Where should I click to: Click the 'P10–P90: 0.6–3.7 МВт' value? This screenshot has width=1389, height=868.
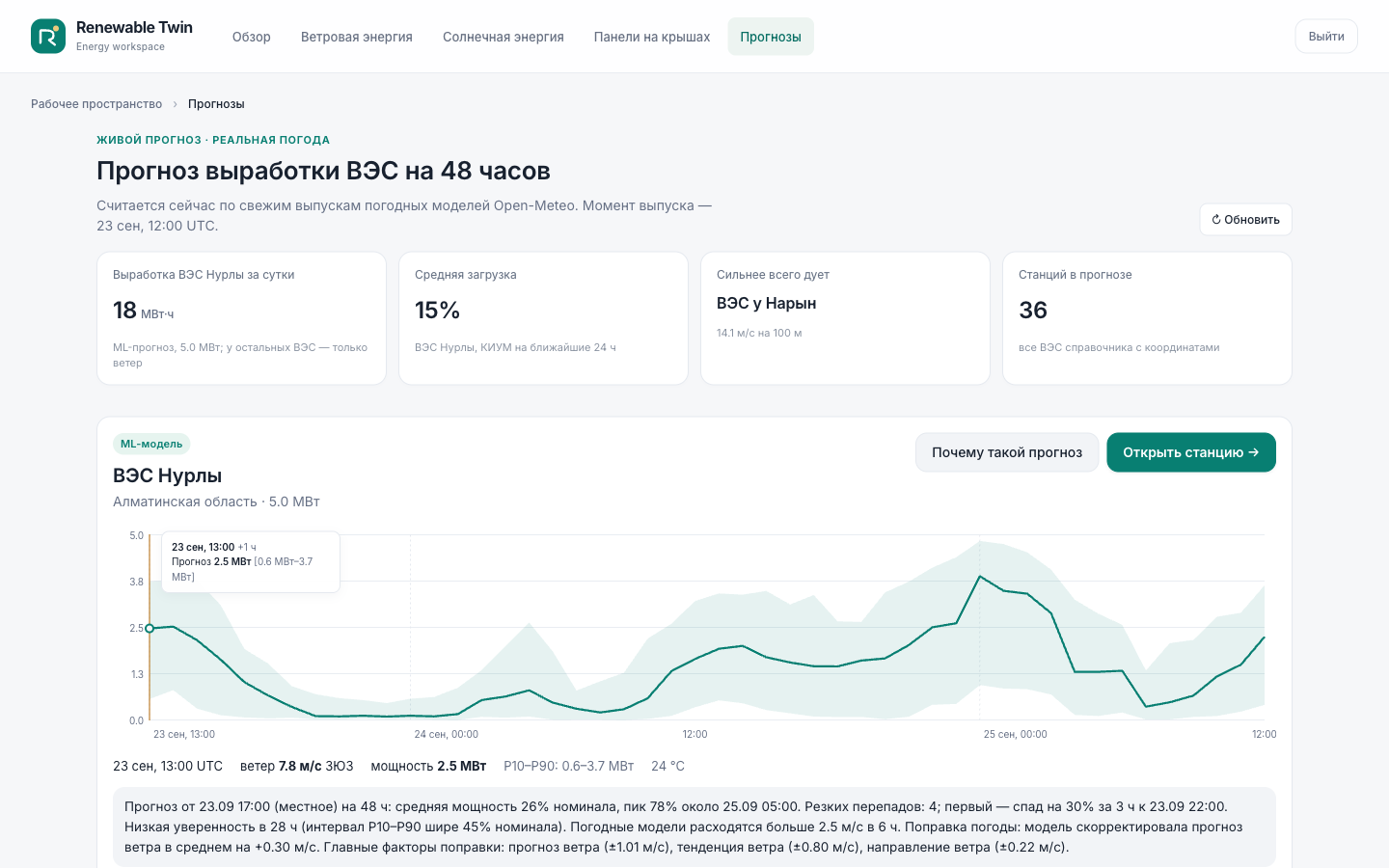click(x=569, y=766)
